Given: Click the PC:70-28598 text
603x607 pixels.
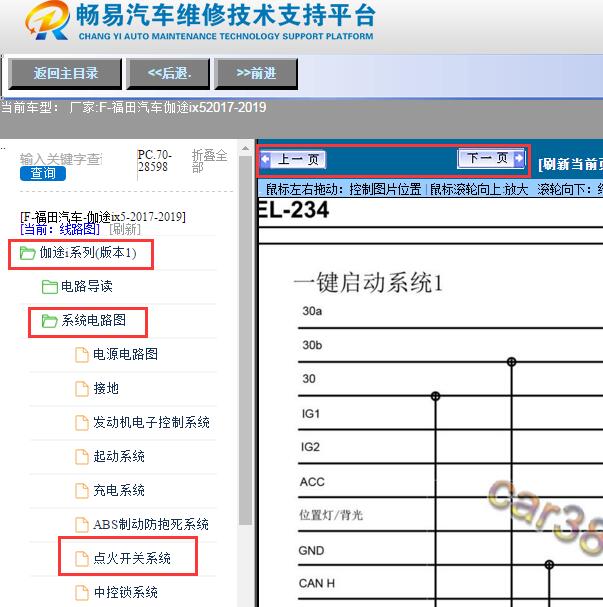Looking at the screenshot, I should [x=154, y=161].
